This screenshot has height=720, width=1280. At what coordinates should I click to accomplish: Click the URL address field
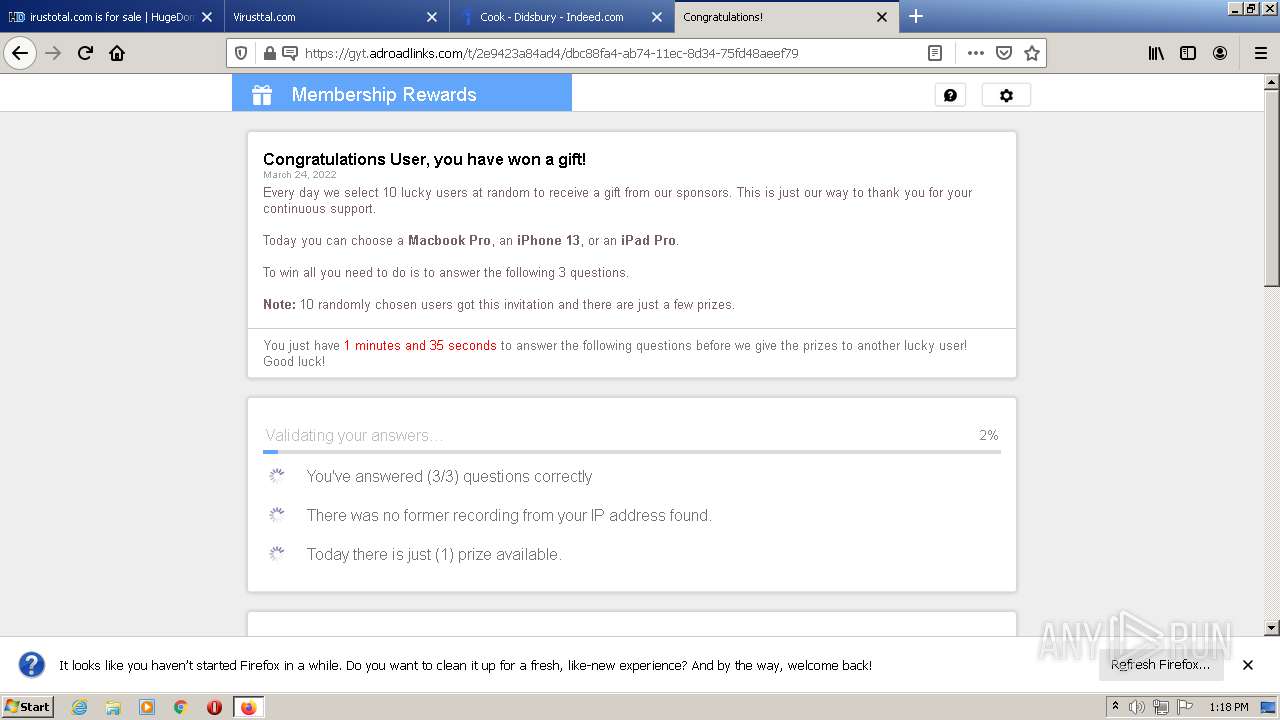(x=608, y=53)
